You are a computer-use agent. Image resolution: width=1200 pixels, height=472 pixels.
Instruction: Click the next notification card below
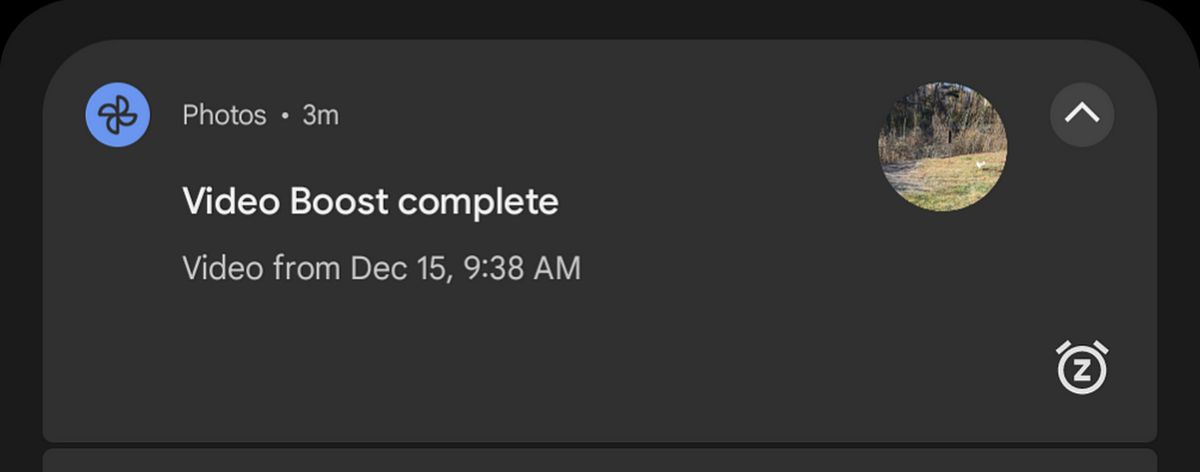[x=600, y=461]
